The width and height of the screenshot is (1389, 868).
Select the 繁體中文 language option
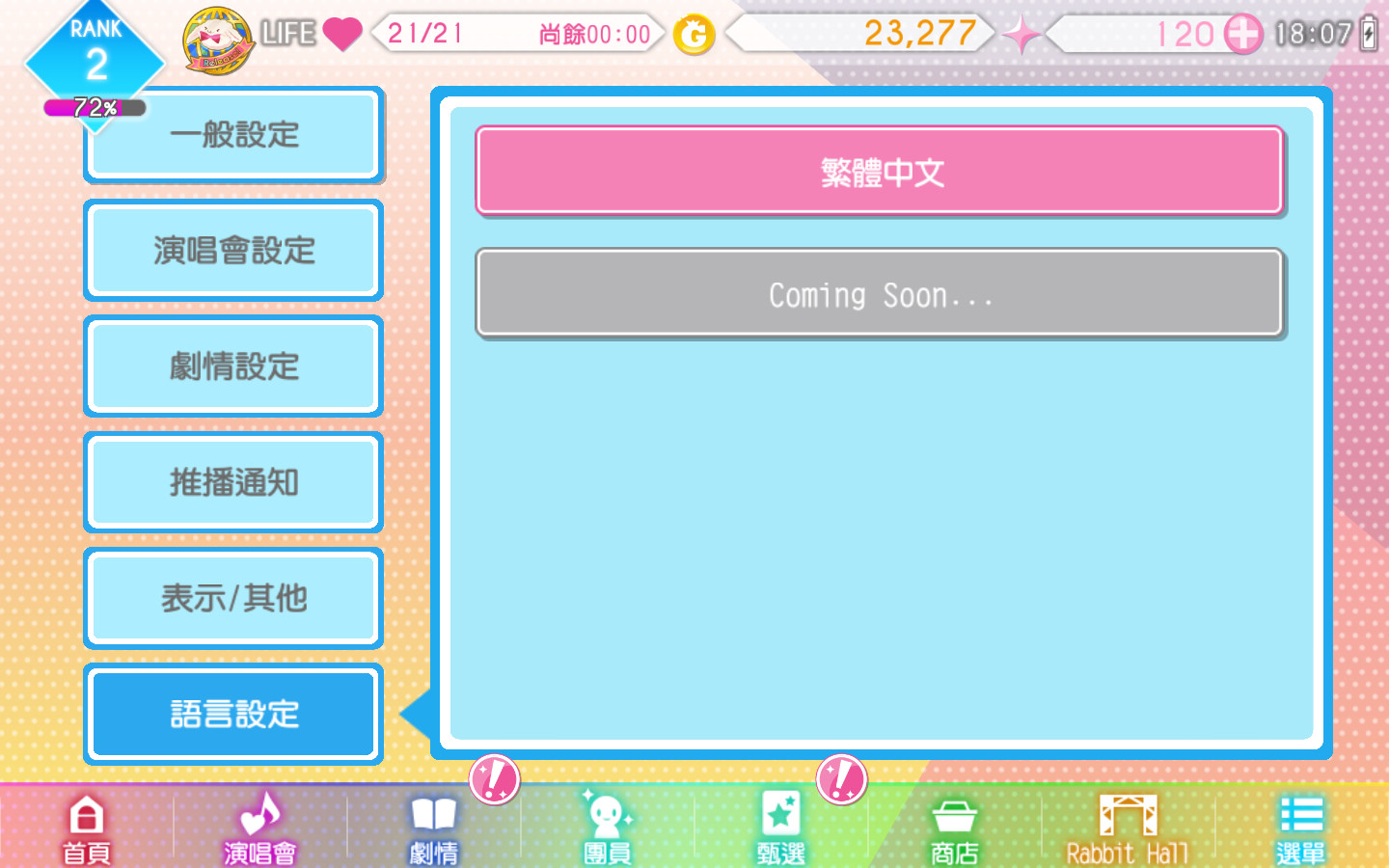click(x=880, y=171)
